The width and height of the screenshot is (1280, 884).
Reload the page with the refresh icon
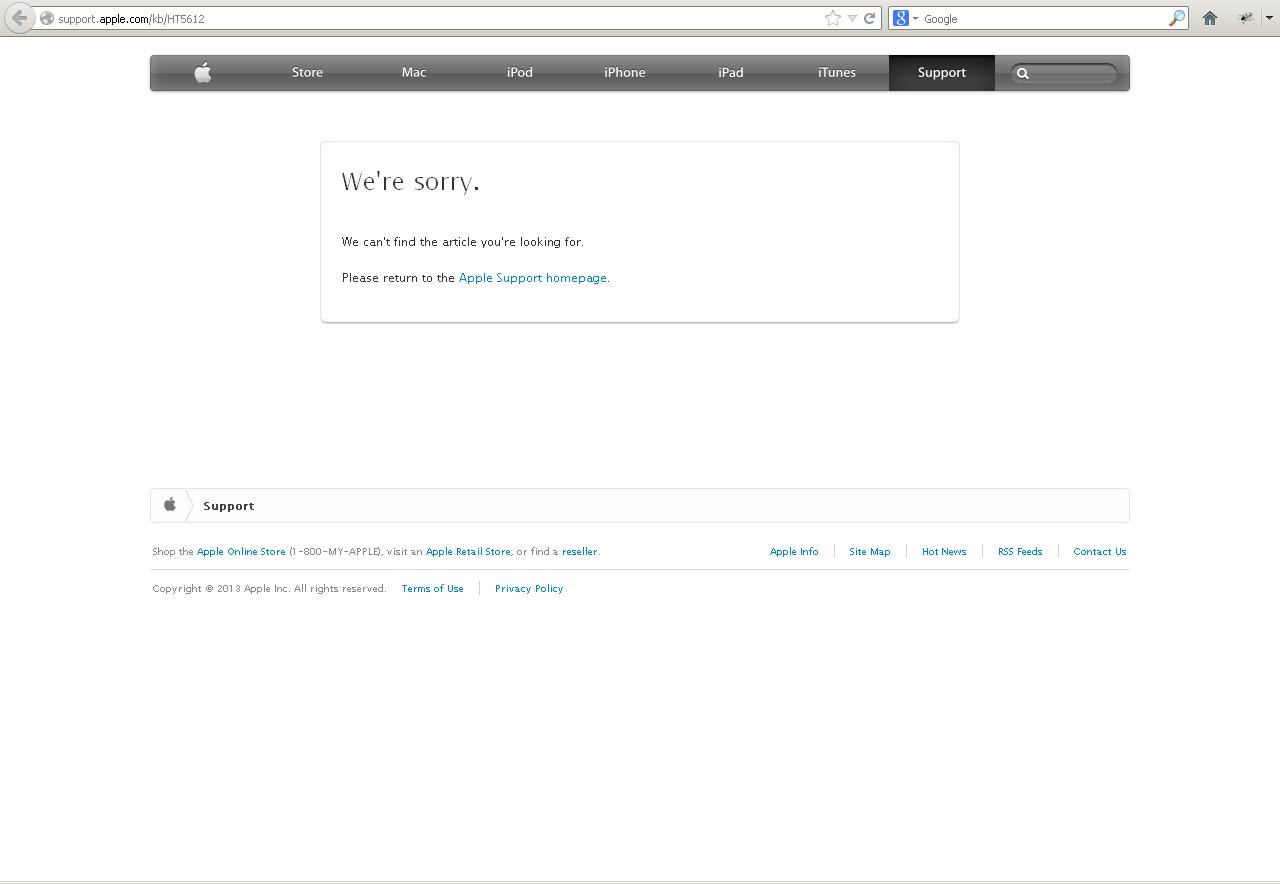[870, 18]
